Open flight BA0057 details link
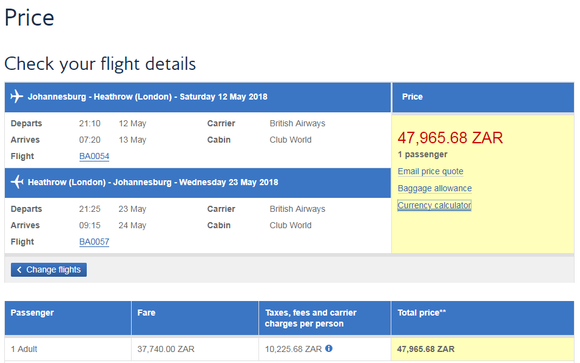 pyautogui.click(x=94, y=242)
